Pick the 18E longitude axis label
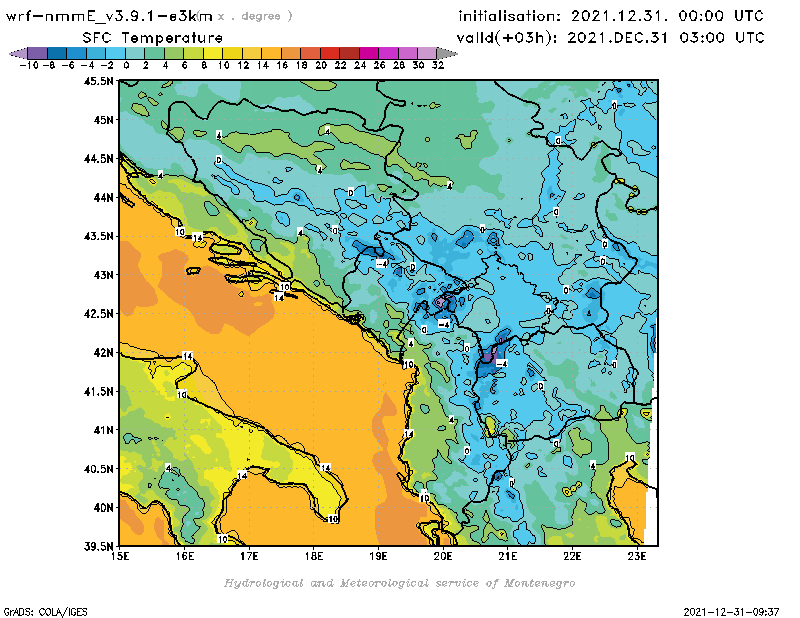Viewport: 800px width, 618px height. coord(314,556)
